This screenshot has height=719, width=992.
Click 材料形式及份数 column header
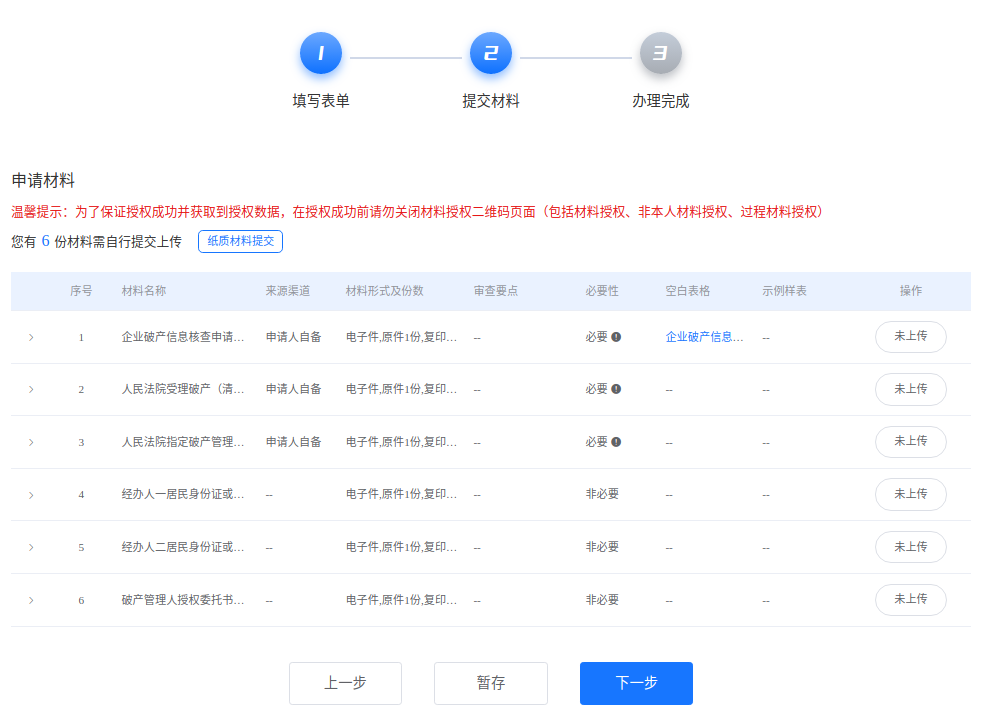tap(385, 291)
